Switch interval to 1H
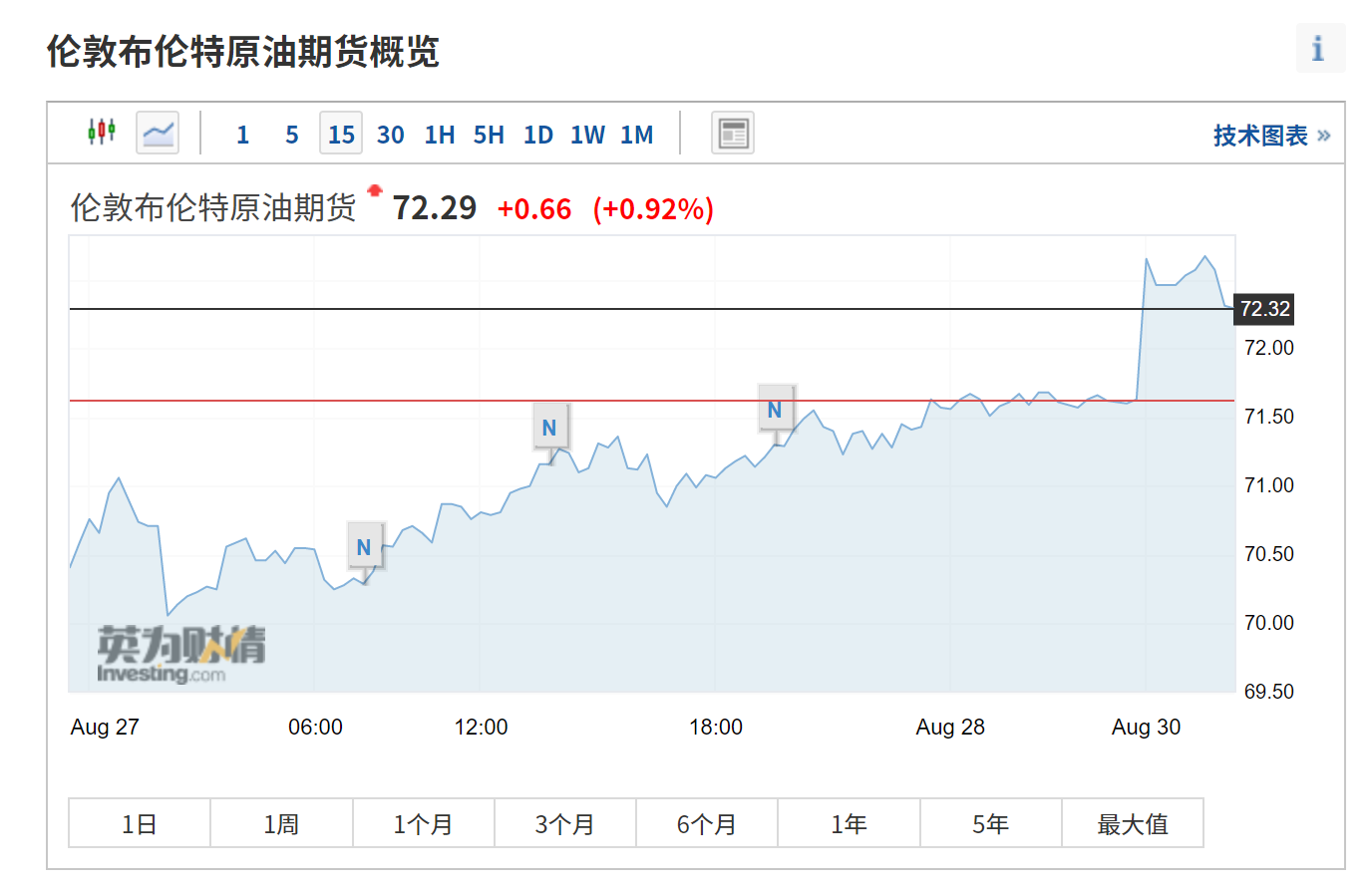1372x891 pixels. 440,135
